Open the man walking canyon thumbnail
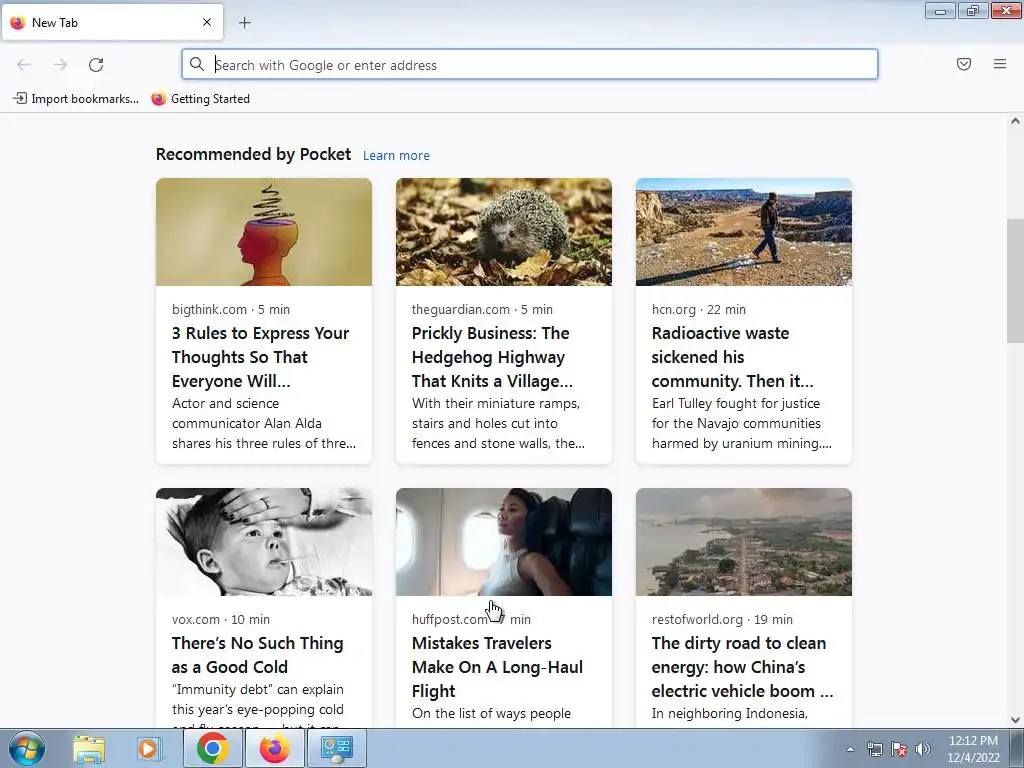The image size is (1024, 768). point(744,232)
